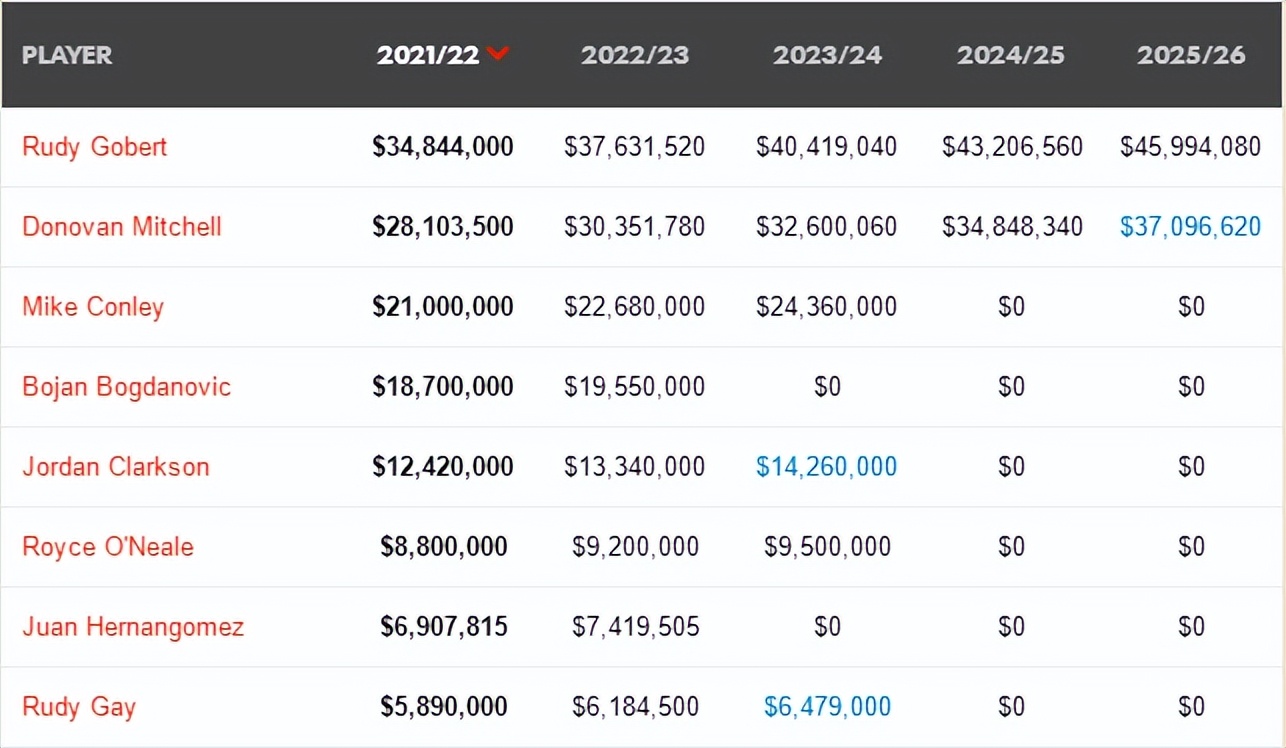Open Rudy Gay player link
Screen dimensions: 1286x748
79,707
